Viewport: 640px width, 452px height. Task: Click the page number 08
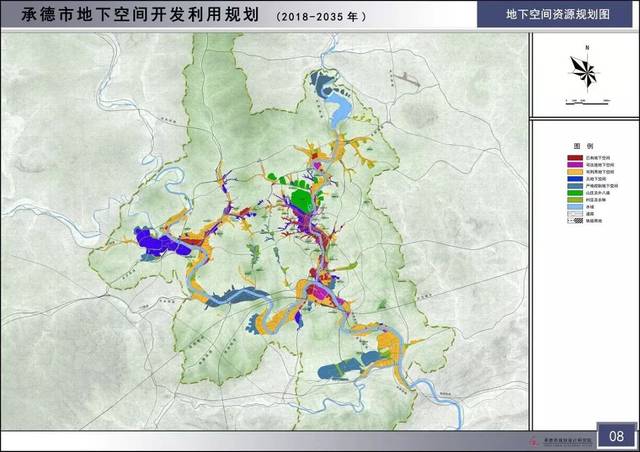pyautogui.click(x=616, y=436)
